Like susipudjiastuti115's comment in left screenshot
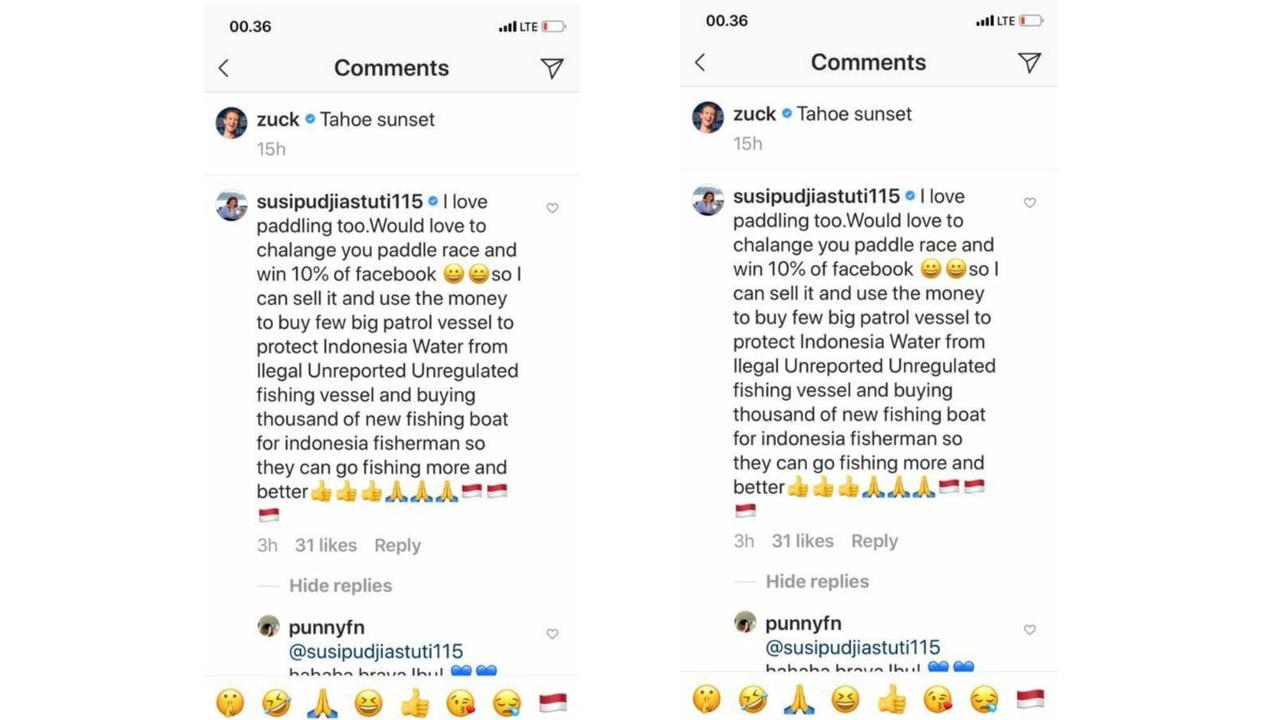 click(x=552, y=208)
